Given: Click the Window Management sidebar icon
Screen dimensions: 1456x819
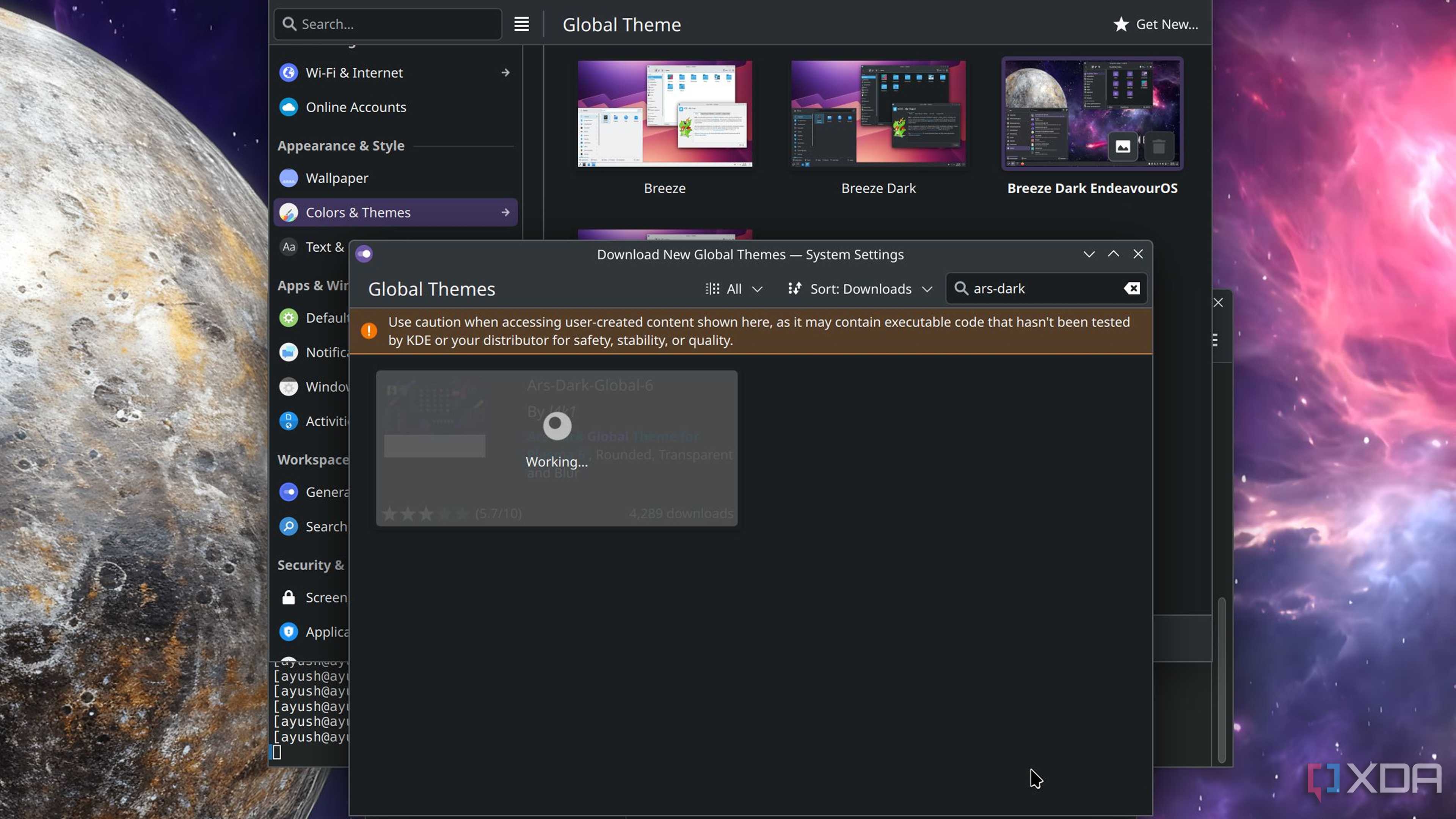Looking at the screenshot, I should click(288, 387).
